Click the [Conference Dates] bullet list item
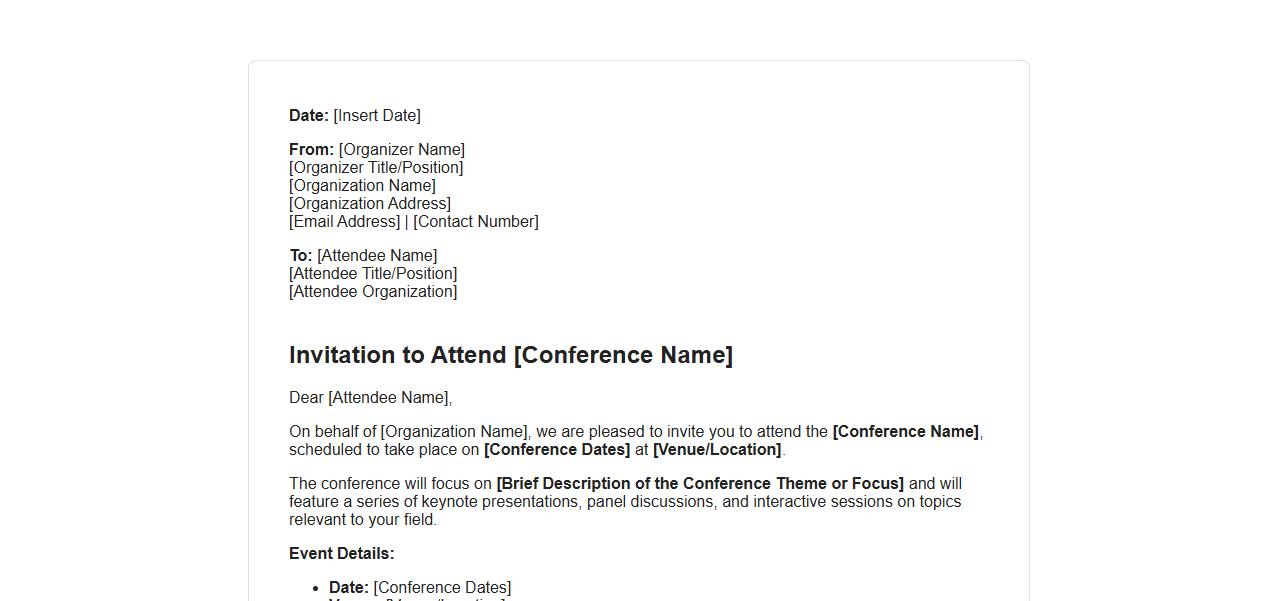 pos(442,588)
